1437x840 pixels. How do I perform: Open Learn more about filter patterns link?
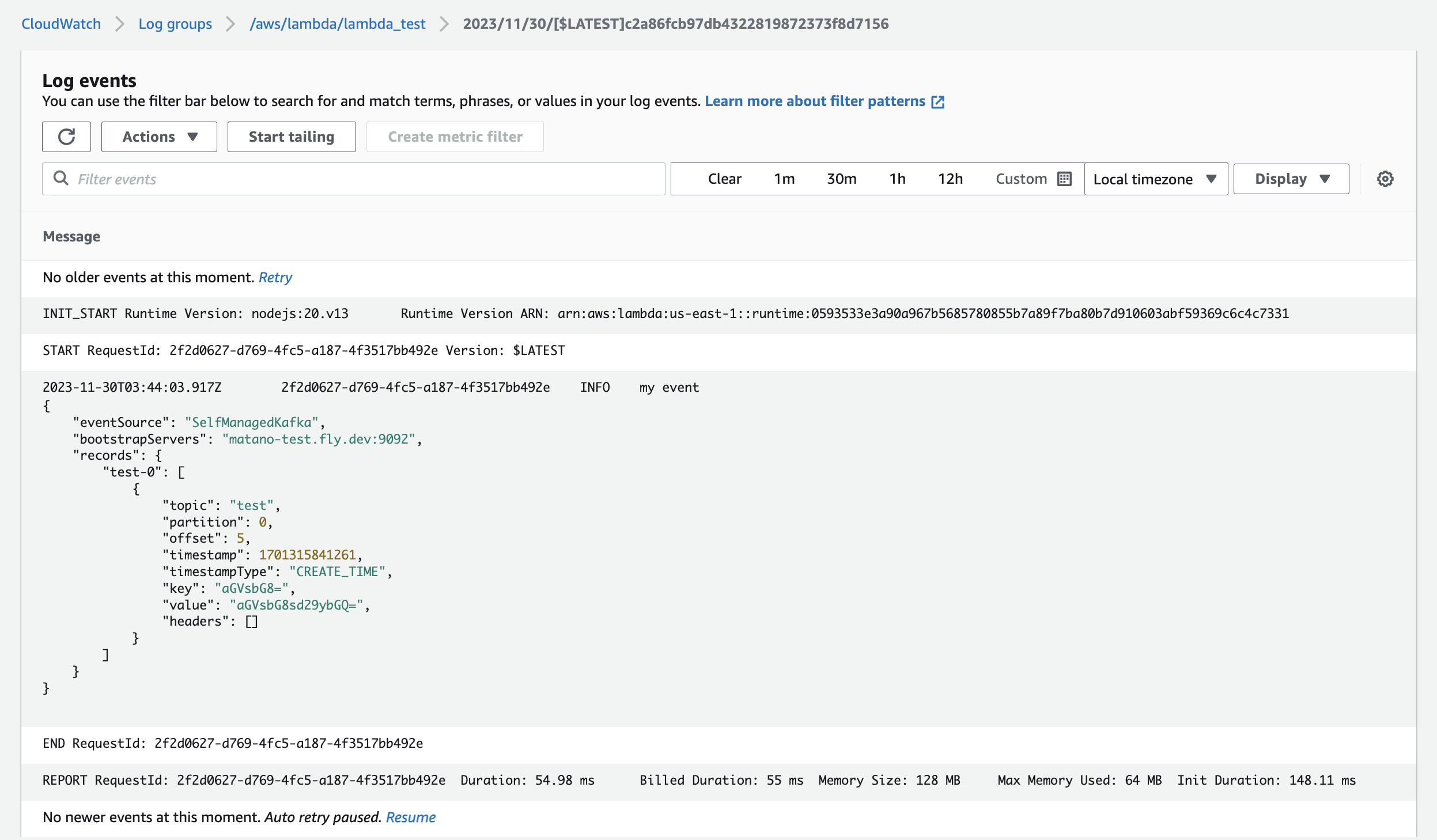tap(815, 101)
